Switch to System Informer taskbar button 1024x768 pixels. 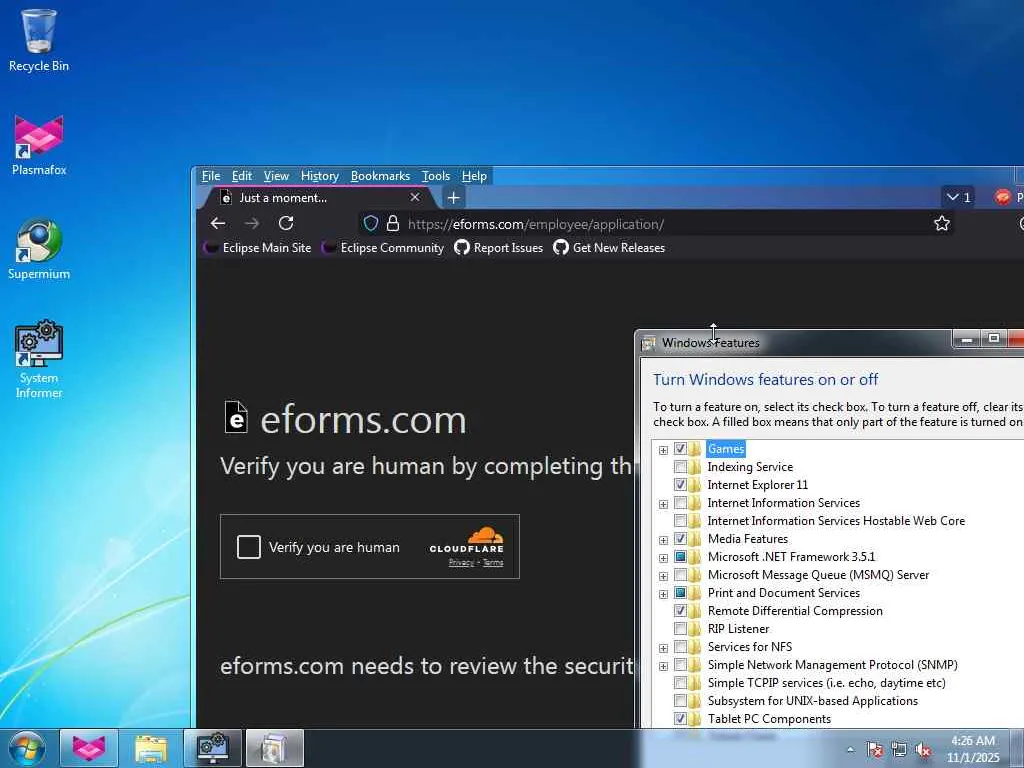pos(213,748)
